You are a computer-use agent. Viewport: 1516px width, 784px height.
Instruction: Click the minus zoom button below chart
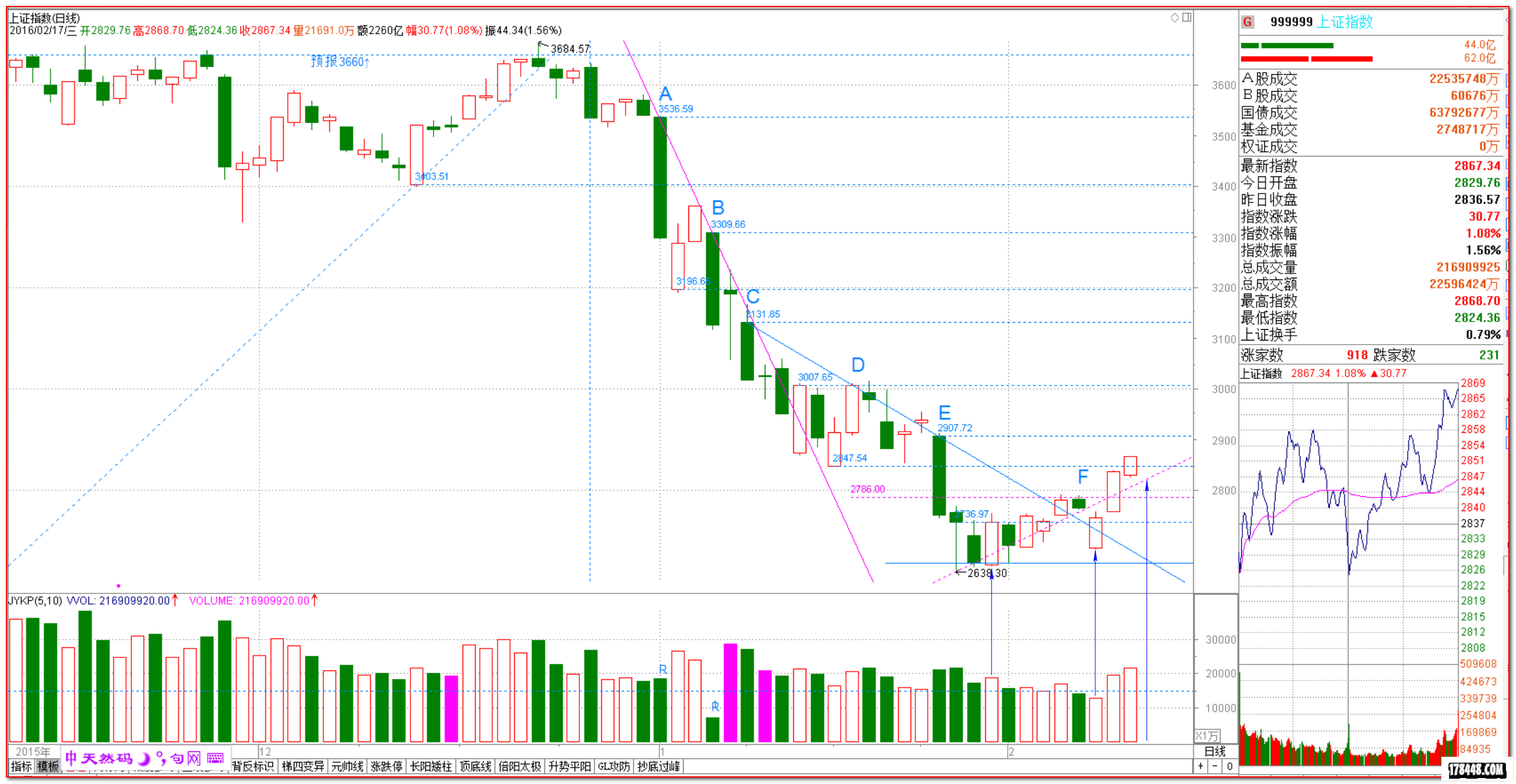(1215, 766)
